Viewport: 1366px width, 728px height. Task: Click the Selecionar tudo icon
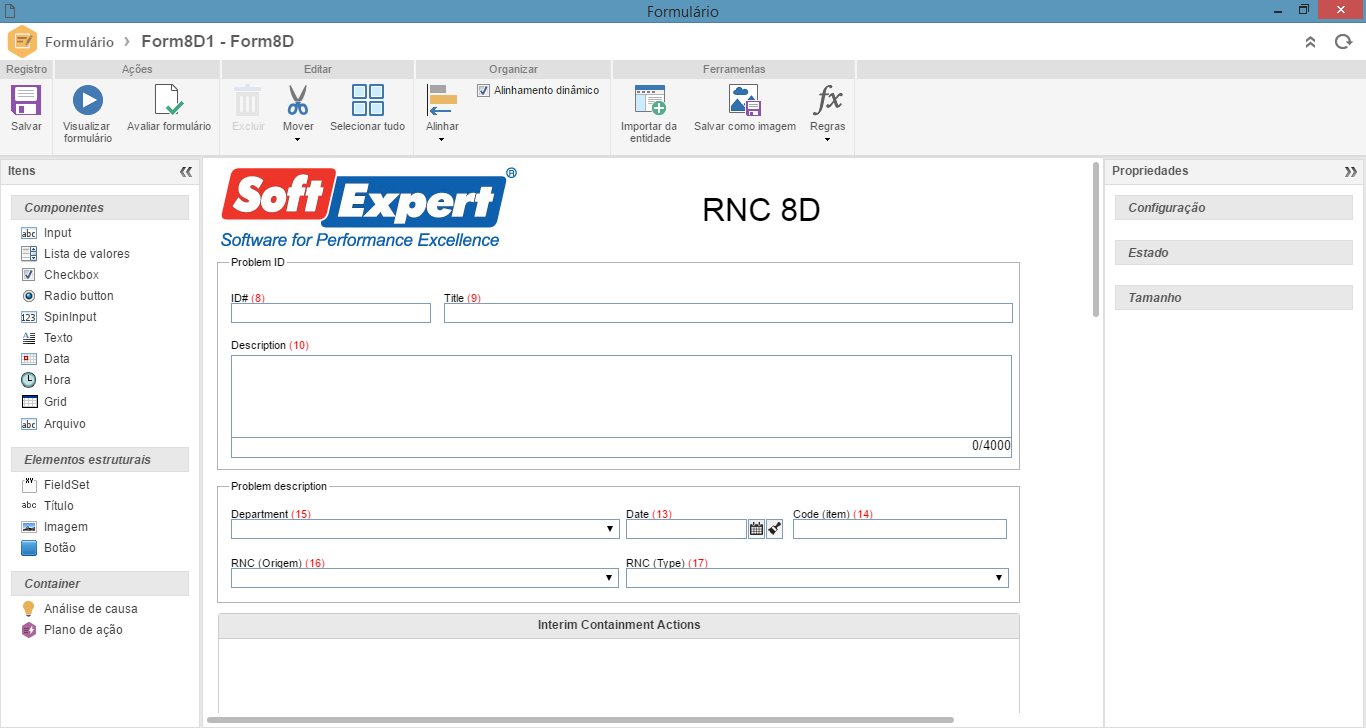tap(368, 100)
